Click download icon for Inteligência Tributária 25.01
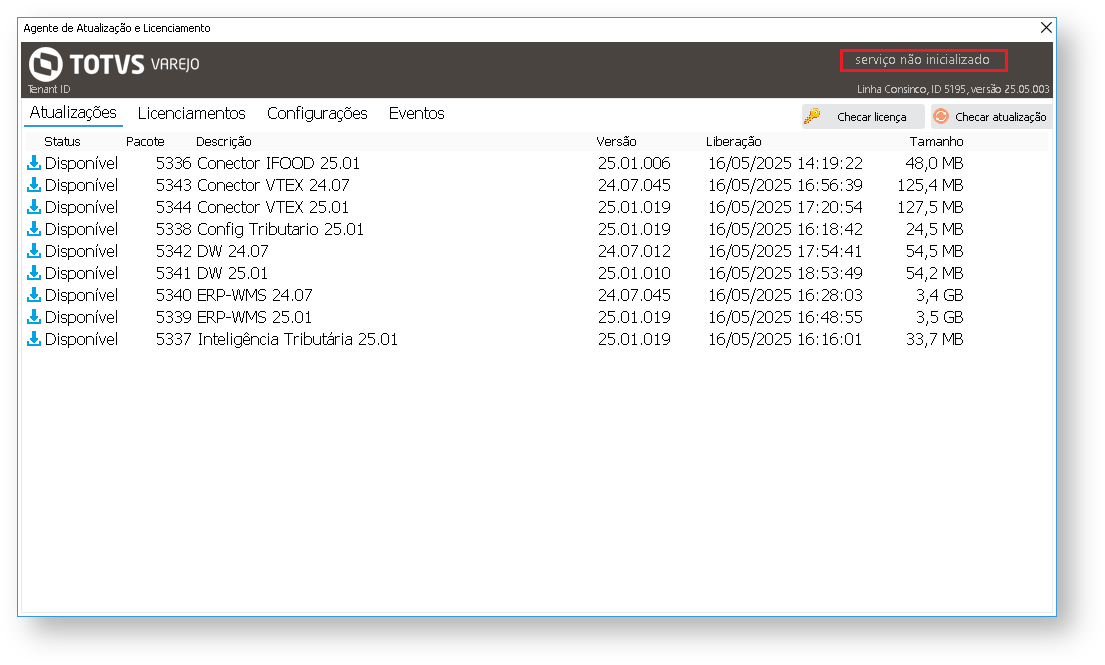Viewport: 1105px width, 665px height. point(34,339)
